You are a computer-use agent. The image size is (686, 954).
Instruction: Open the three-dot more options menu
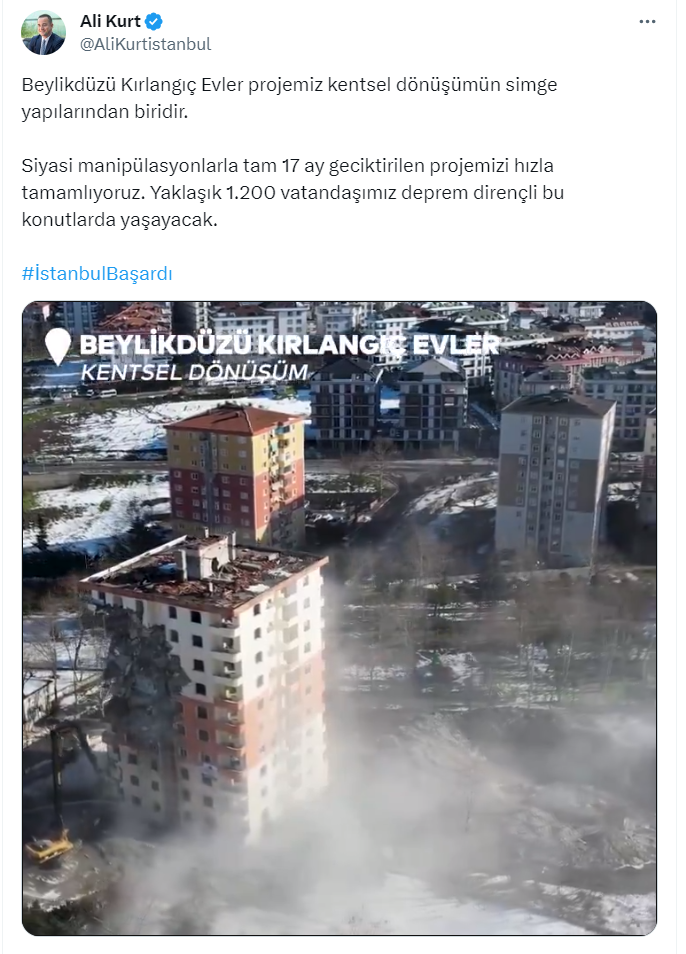click(647, 21)
